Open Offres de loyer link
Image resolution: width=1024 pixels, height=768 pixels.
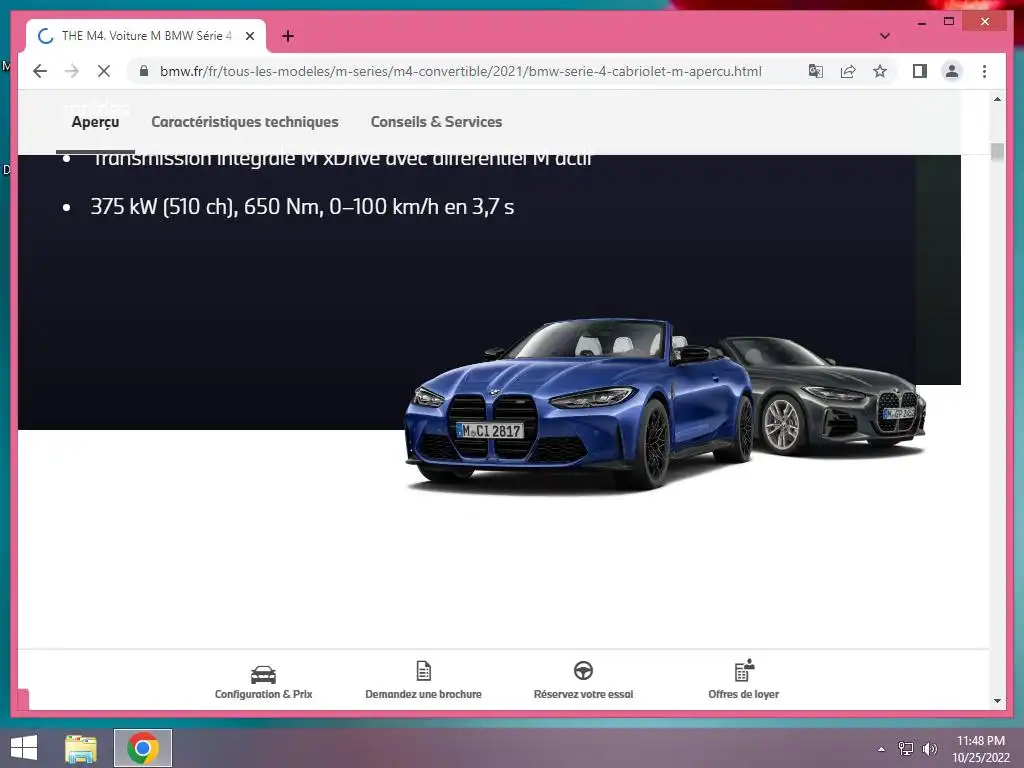pos(743,694)
